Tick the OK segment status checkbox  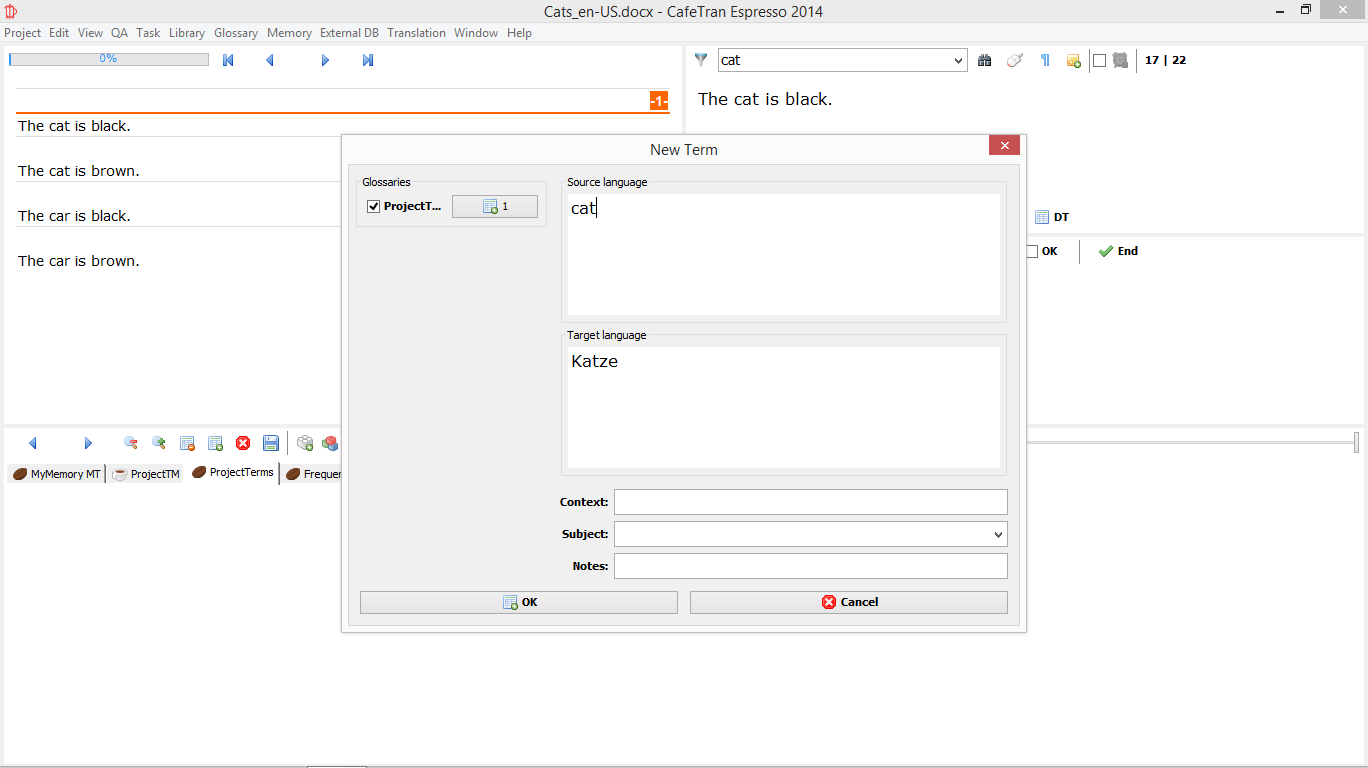tap(1032, 252)
